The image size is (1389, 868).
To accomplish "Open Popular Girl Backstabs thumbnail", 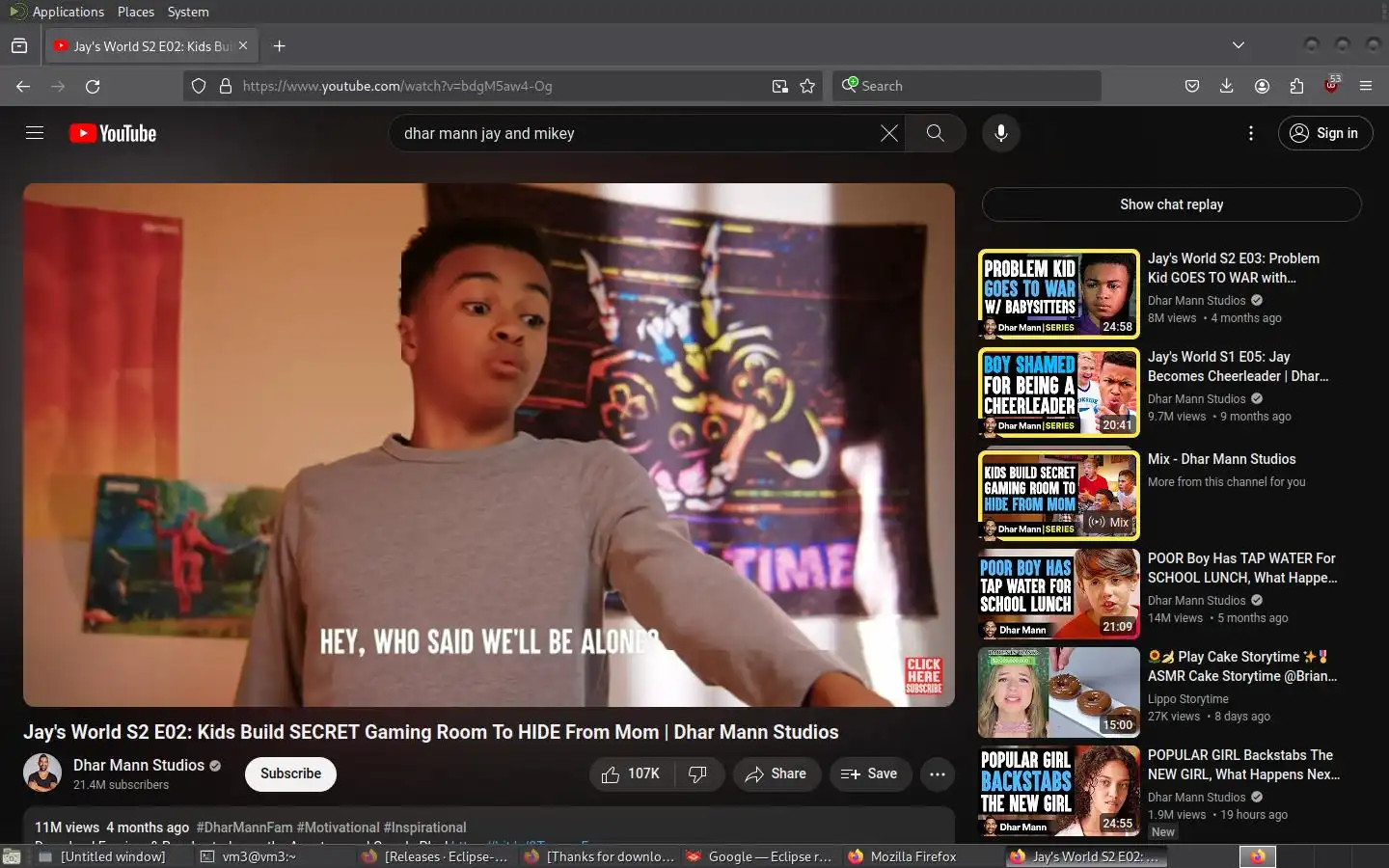I will click(1058, 791).
